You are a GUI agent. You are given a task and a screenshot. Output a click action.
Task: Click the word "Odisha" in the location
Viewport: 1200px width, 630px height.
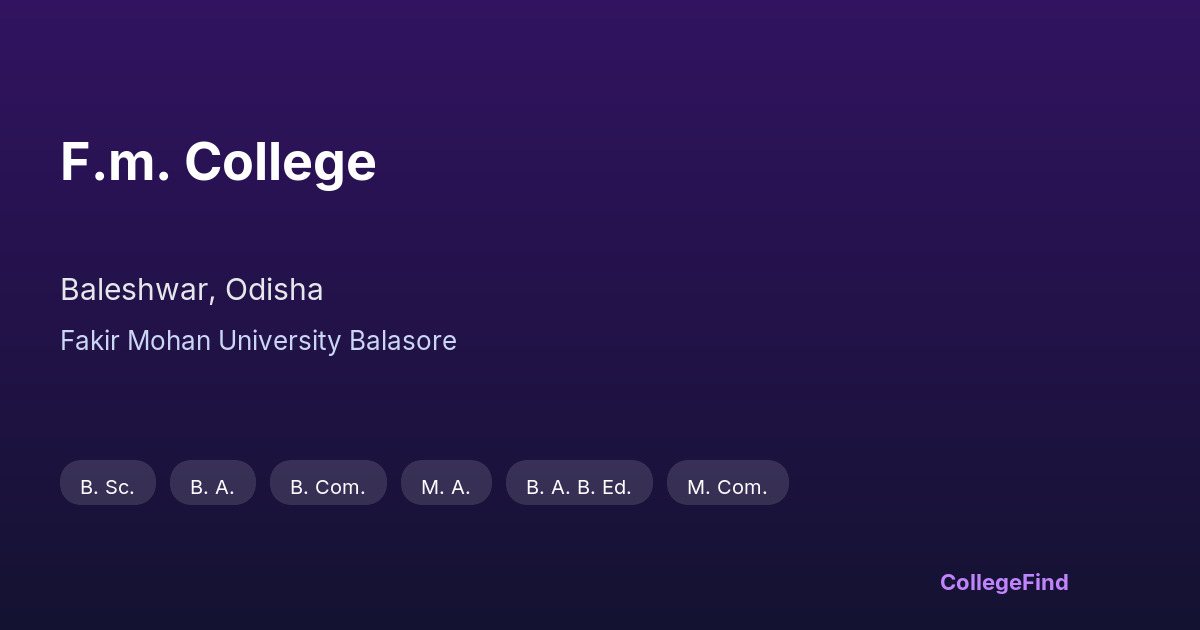coord(274,290)
